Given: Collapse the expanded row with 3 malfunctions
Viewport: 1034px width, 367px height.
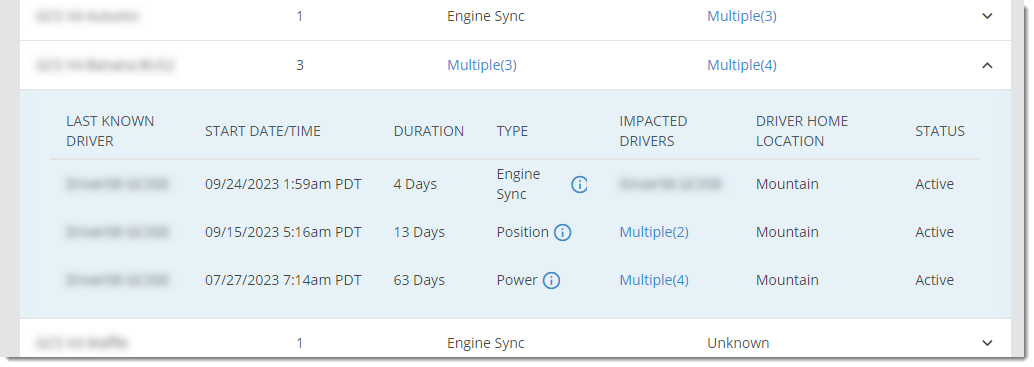Looking at the screenshot, I should (987, 65).
